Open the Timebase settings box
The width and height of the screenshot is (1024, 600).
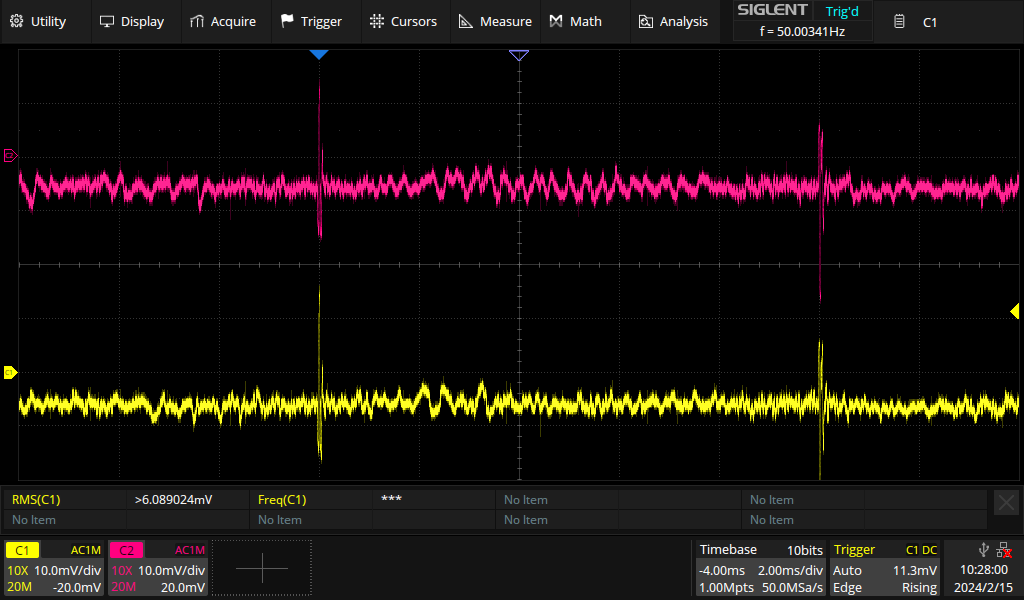coord(761,569)
